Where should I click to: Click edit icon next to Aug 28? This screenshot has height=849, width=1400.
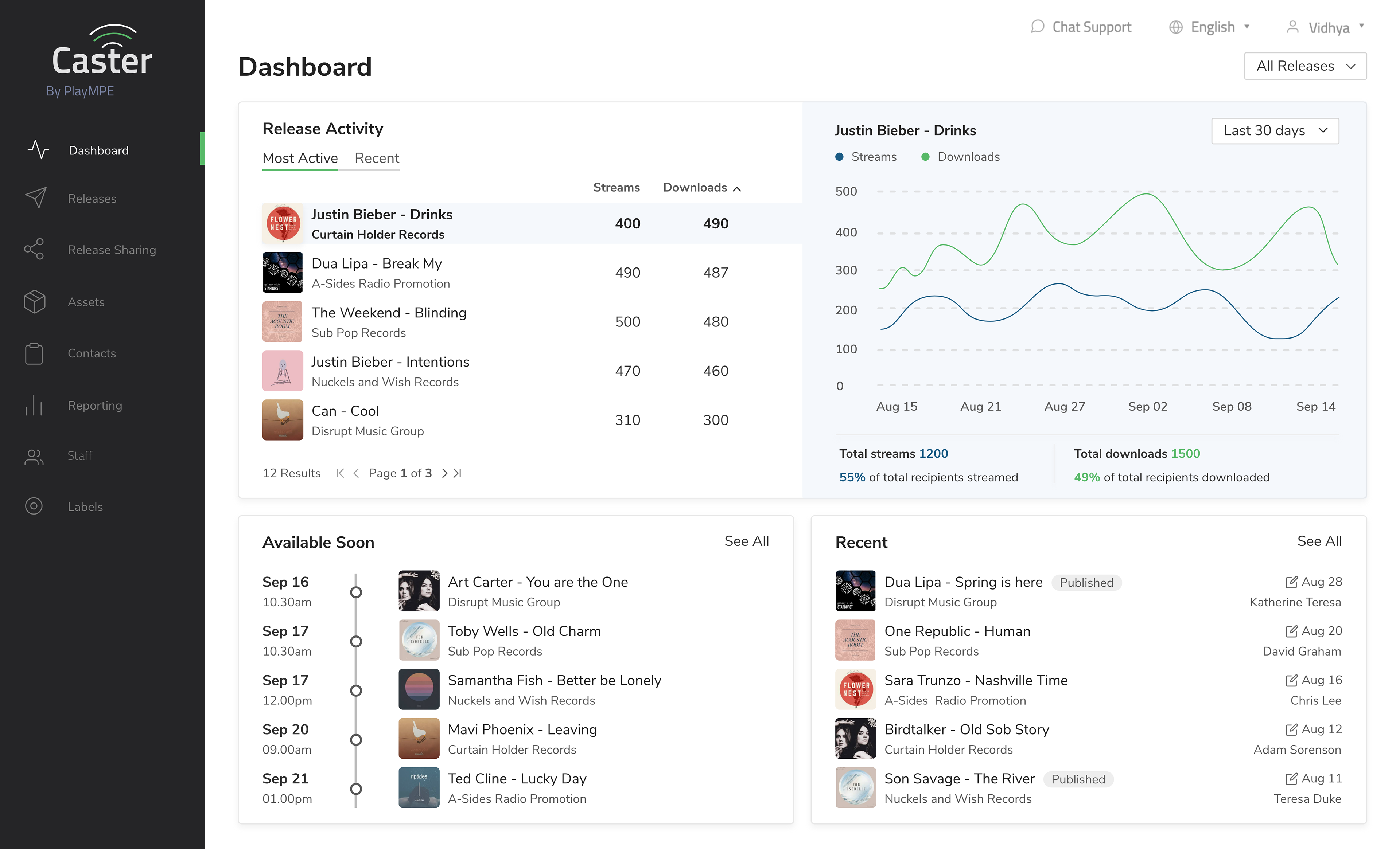(1291, 582)
